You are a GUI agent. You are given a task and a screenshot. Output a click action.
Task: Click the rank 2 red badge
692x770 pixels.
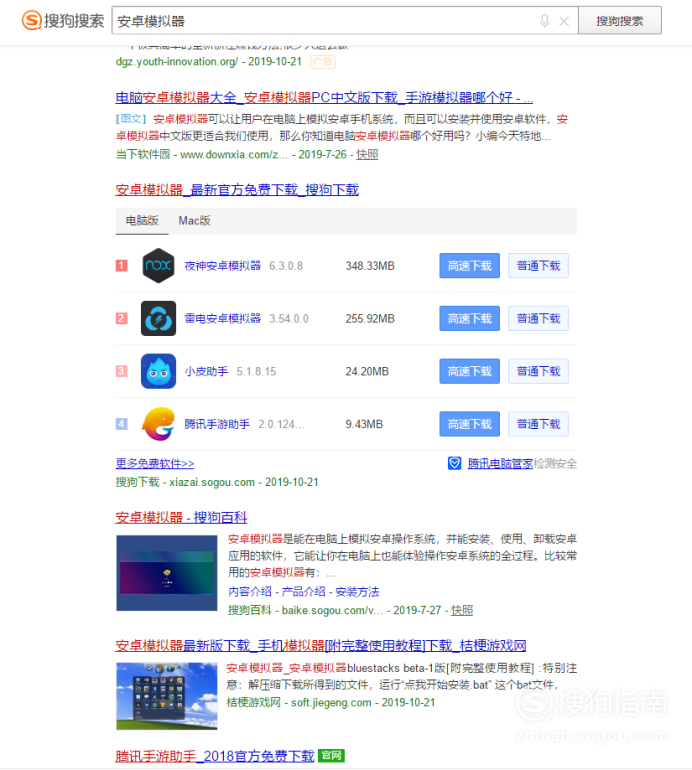click(121, 318)
